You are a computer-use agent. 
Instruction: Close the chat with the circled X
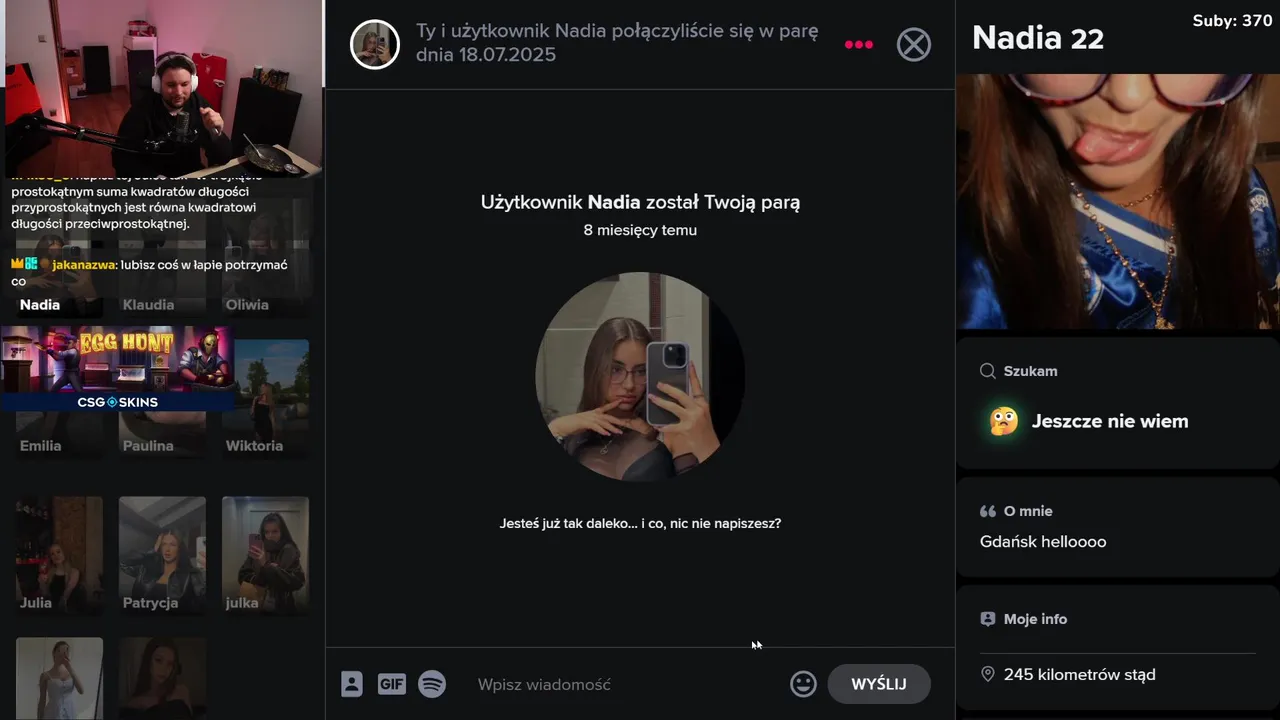point(913,45)
